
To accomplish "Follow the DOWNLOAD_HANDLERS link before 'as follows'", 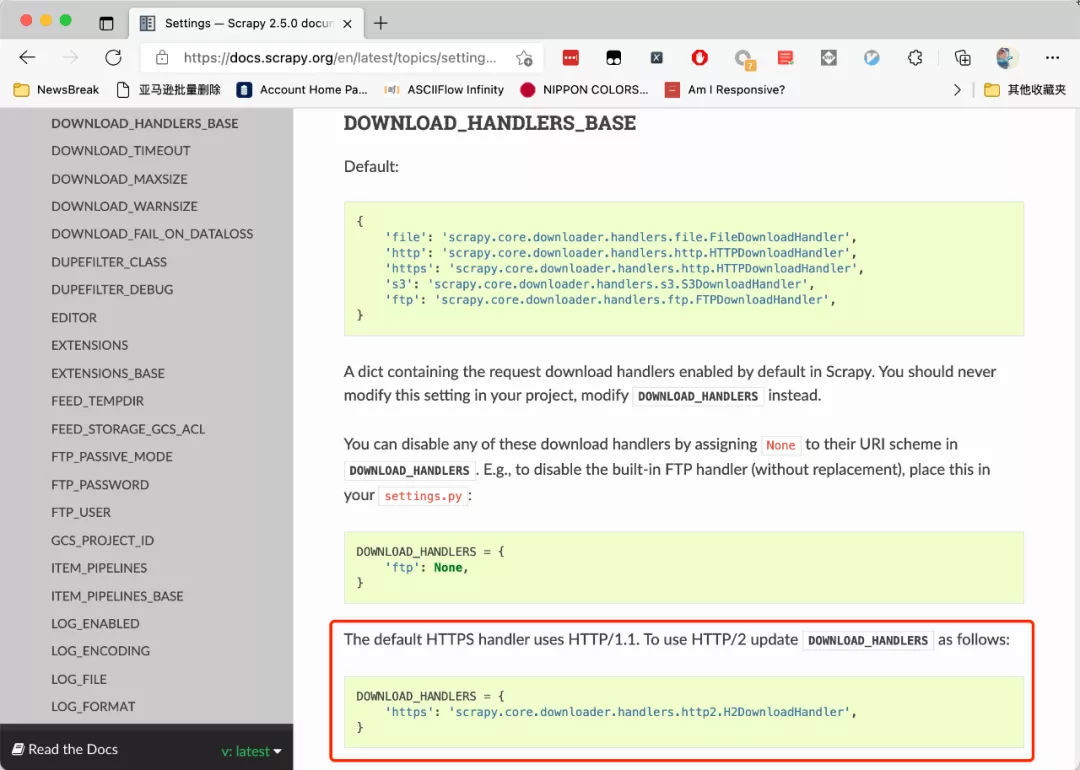I will click(x=868, y=641).
